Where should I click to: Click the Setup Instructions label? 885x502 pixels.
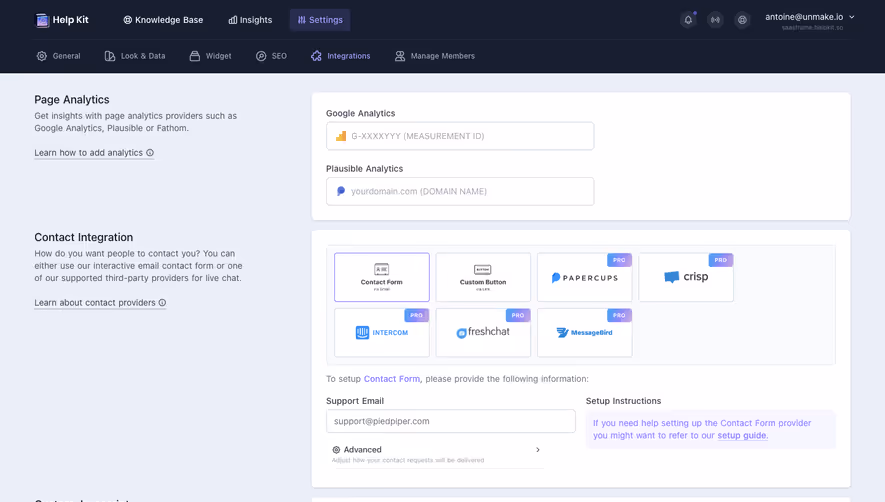[623, 401]
